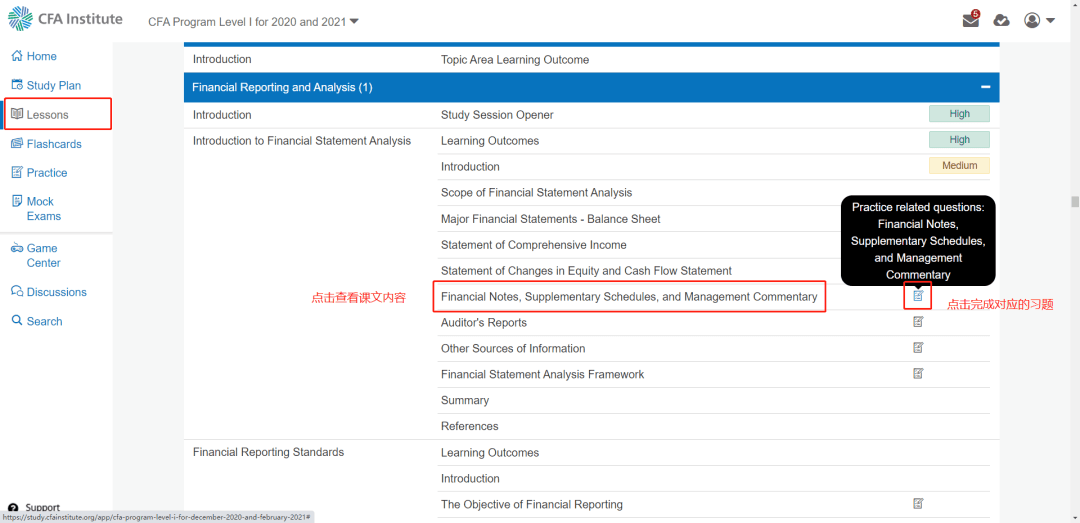Open Scope of Financial Statement Analysis
The height and width of the screenshot is (523, 1080).
tap(536, 193)
